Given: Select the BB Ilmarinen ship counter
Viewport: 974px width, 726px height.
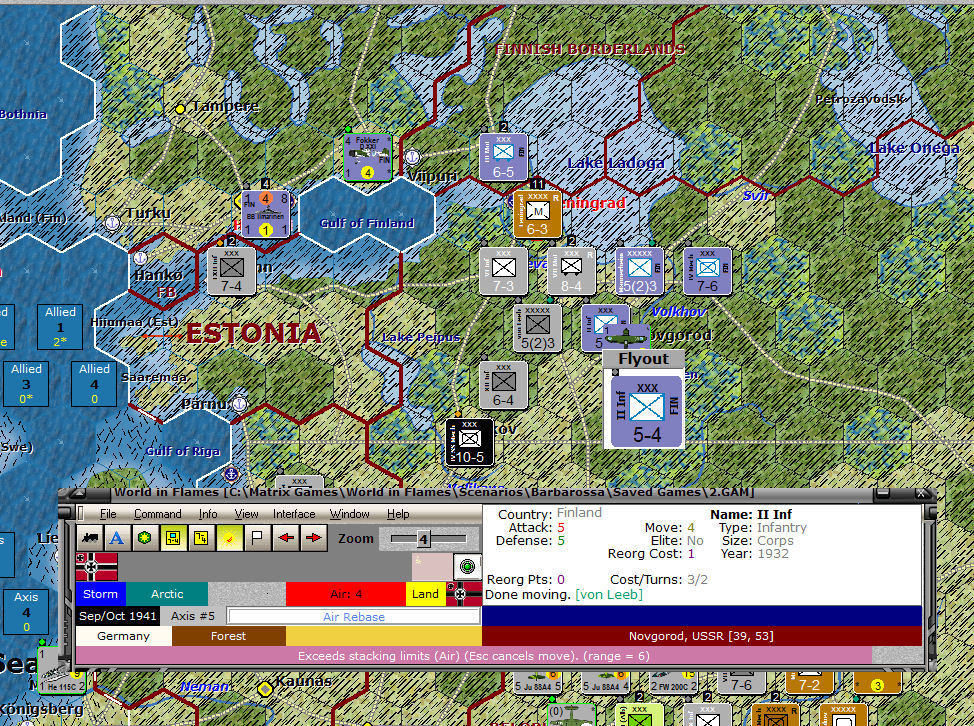Looking at the screenshot, I should pyautogui.click(x=266, y=214).
